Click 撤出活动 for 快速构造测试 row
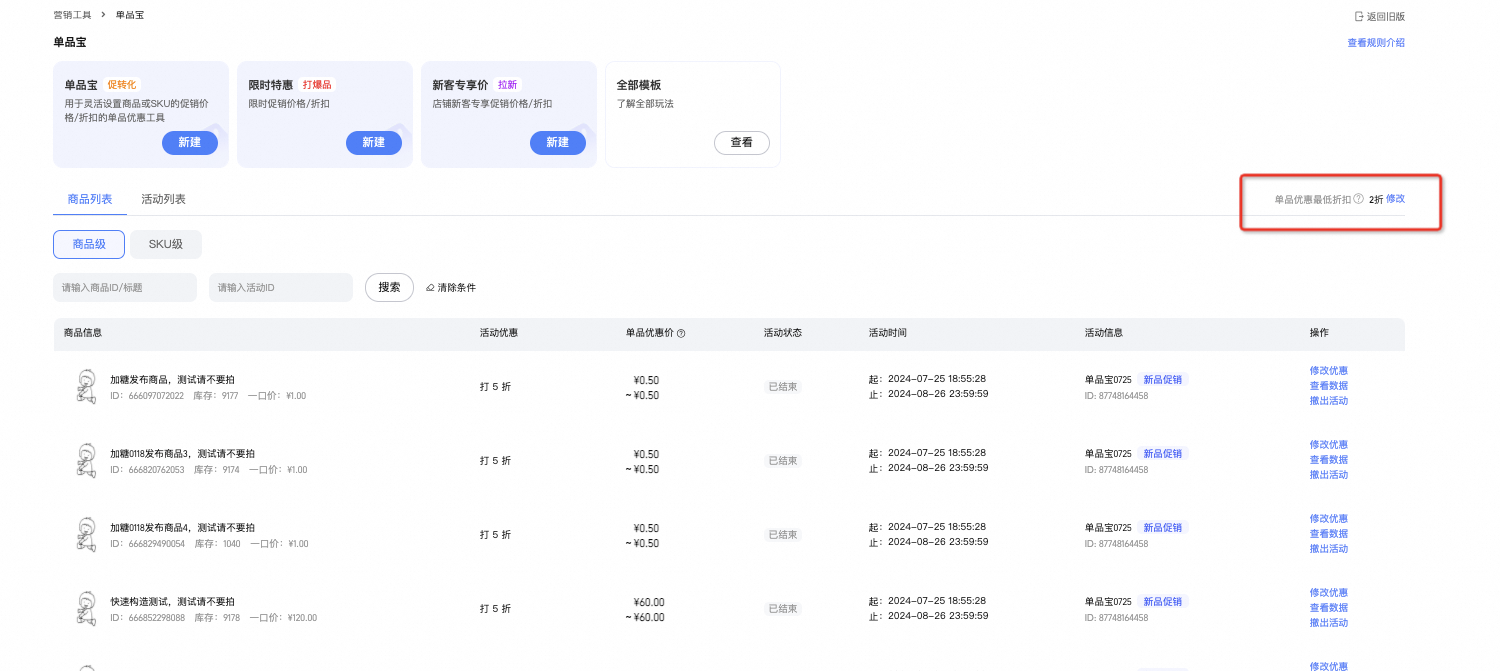This screenshot has width=1500, height=671. coord(1329,623)
